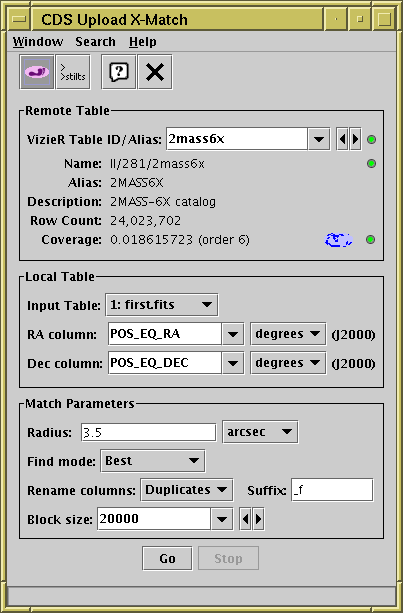This screenshot has width=403, height=613.
Task: Open the arcsec radius unit dropdown
Action: pos(260,432)
